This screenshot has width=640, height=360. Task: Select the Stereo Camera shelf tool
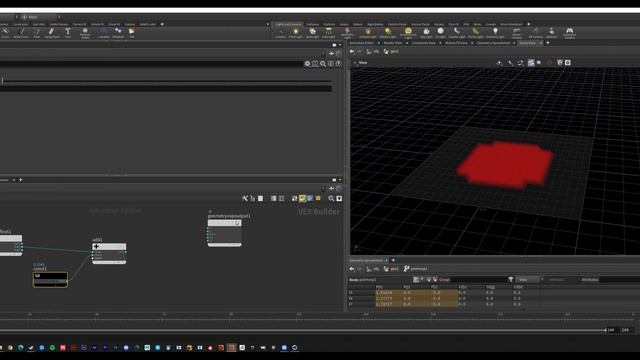click(516, 33)
